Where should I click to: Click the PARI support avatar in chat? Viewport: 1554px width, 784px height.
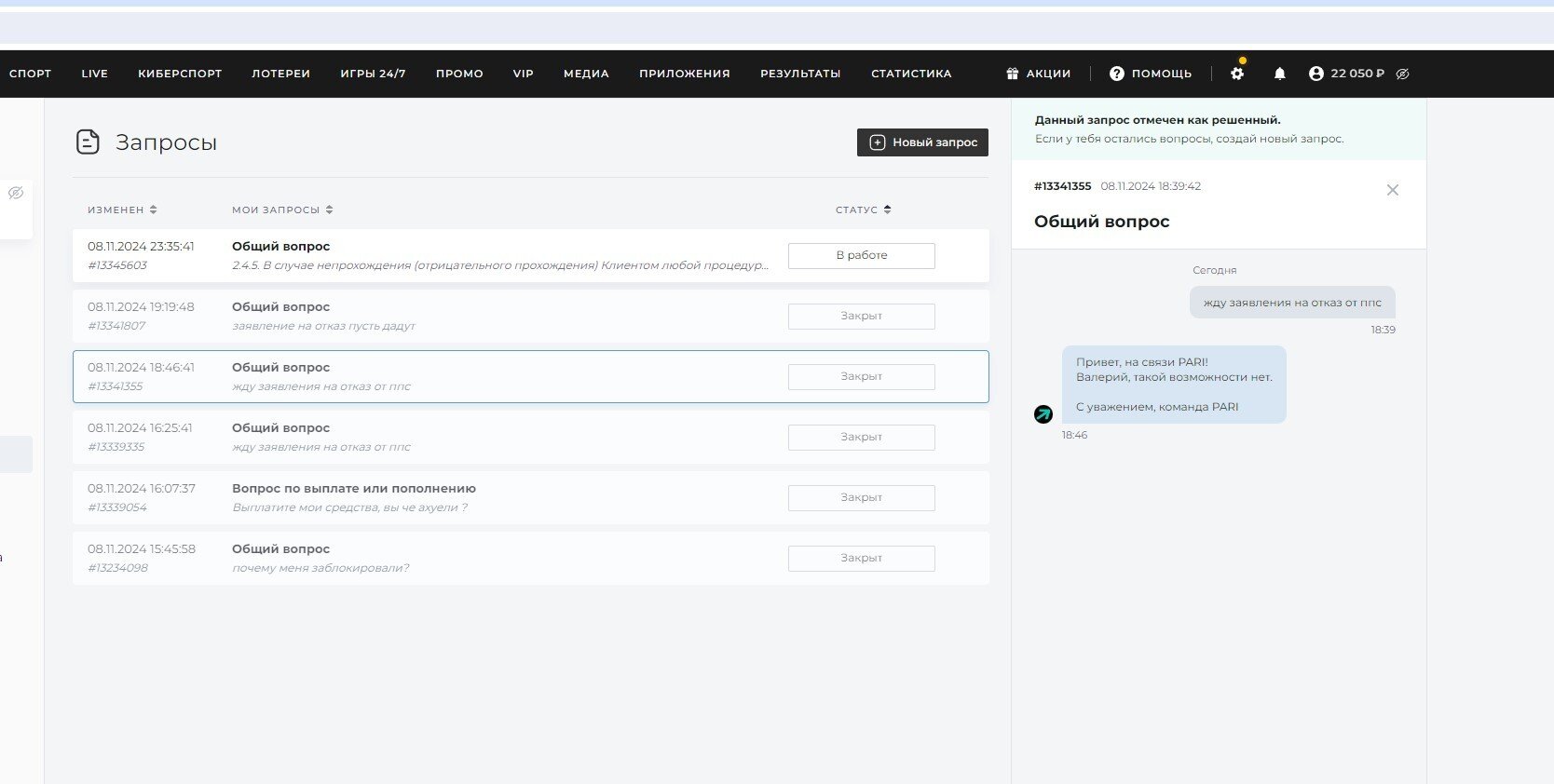[x=1043, y=414]
